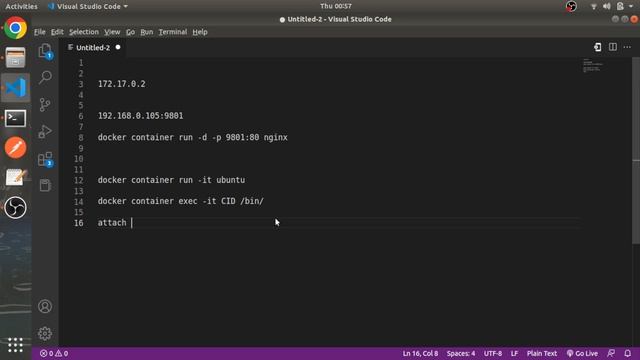Click the feedback icon in status bar
This screenshot has height=360, width=640.
click(611, 353)
